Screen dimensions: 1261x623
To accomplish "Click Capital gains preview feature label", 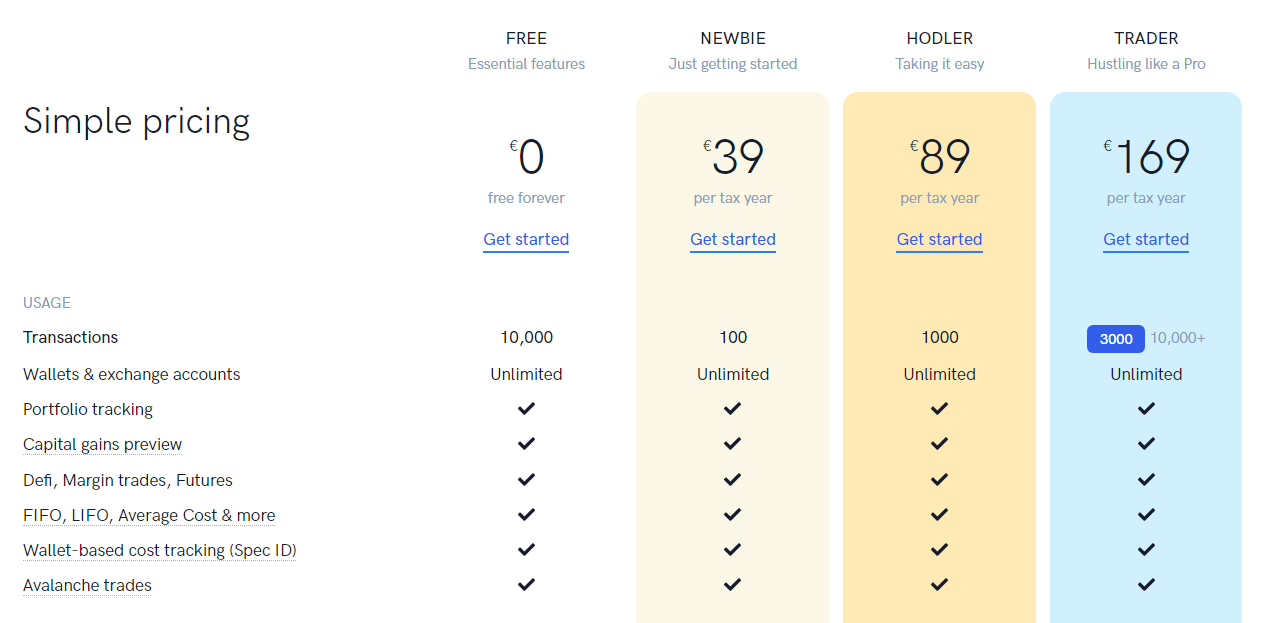I will pos(103,444).
